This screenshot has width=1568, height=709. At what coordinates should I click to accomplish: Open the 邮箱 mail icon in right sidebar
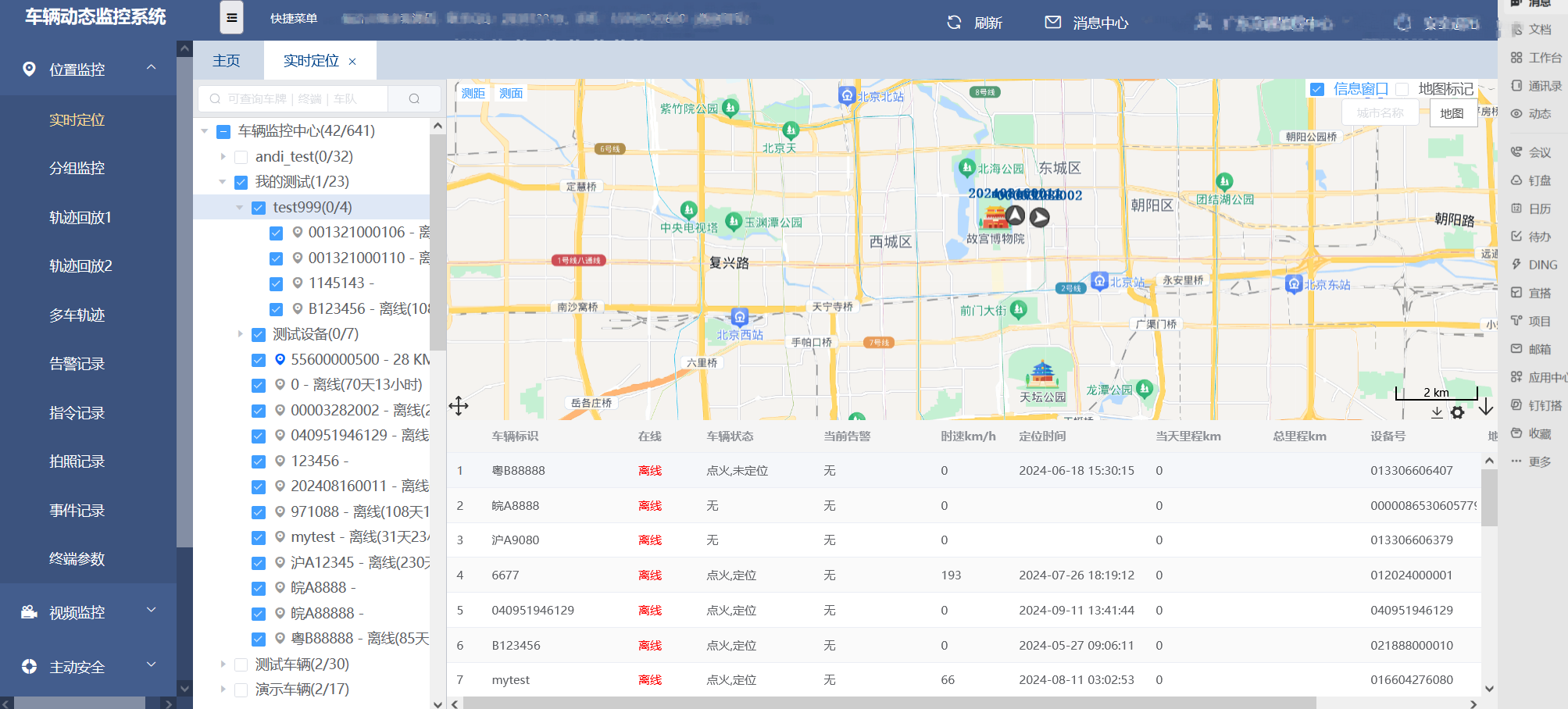coord(1516,349)
